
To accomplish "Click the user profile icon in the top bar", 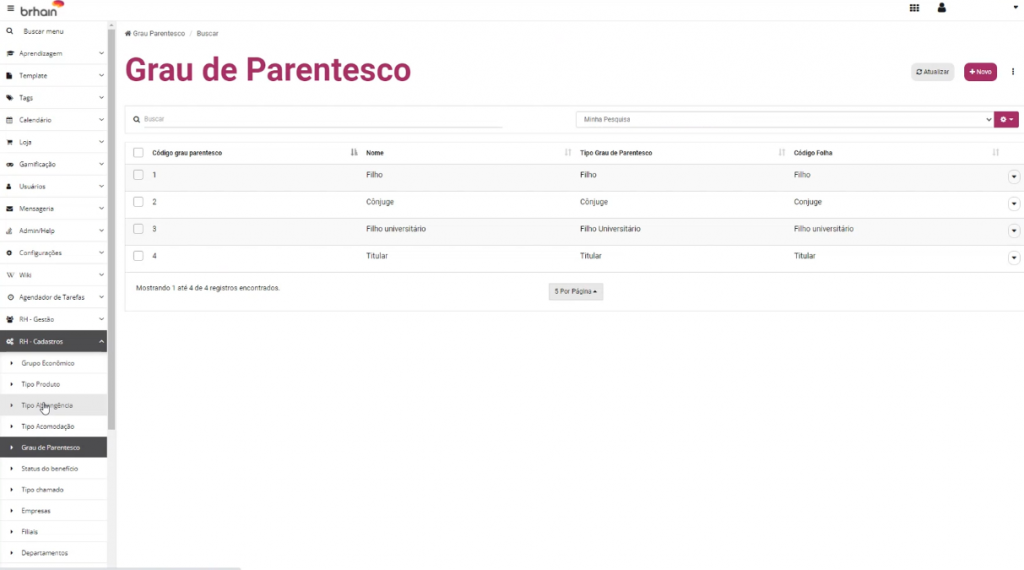I will 941,8.
